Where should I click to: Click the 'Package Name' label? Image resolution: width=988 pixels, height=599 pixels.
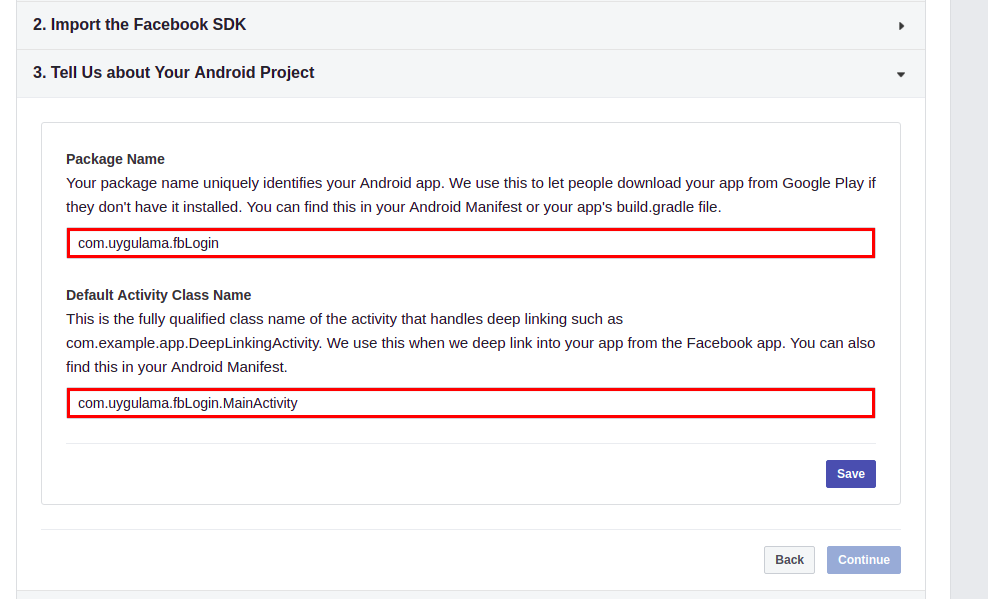click(x=115, y=159)
